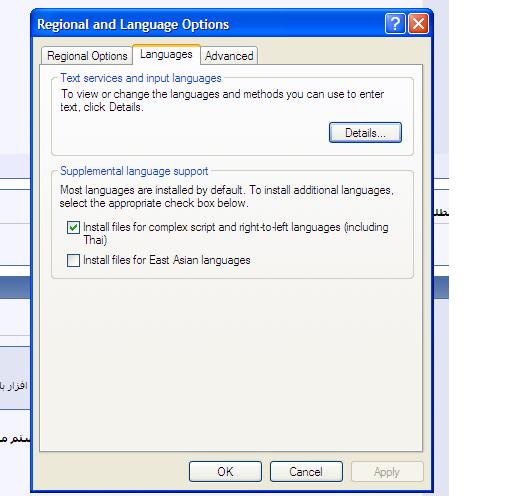Viewport: 512px width, 496px height.
Task: Enable the East Asian languages checkbox
Action: pyautogui.click(x=73, y=260)
